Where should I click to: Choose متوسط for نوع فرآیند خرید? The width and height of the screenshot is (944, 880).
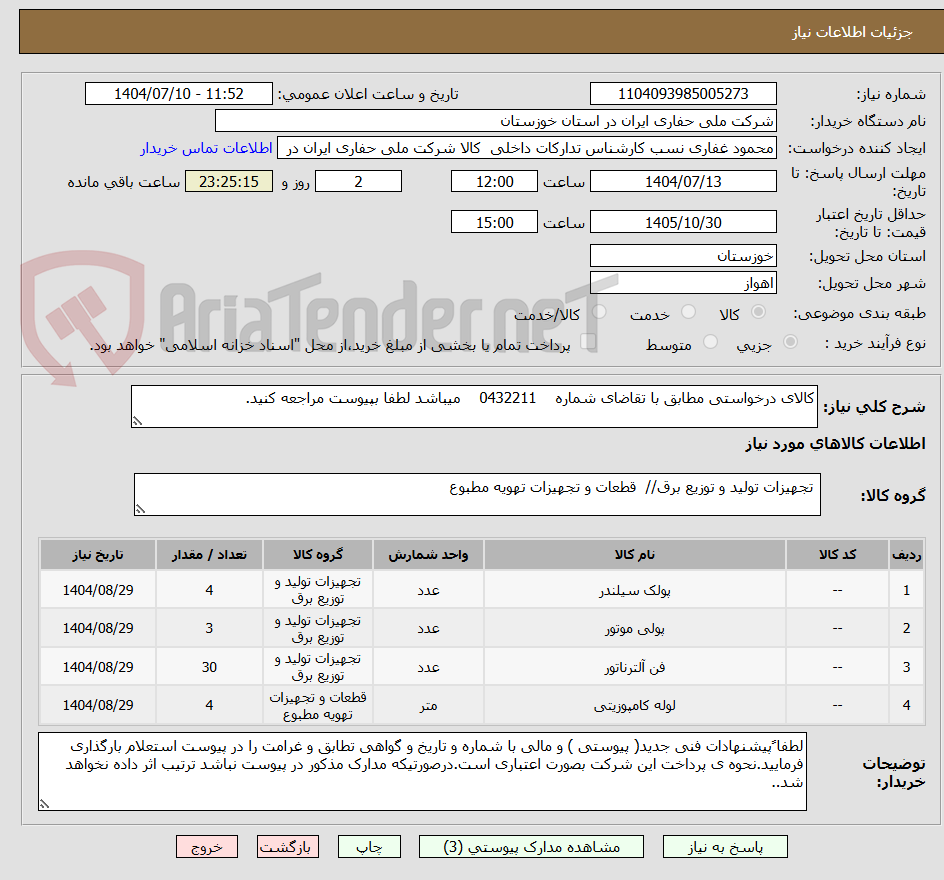[x=710, y=342]
